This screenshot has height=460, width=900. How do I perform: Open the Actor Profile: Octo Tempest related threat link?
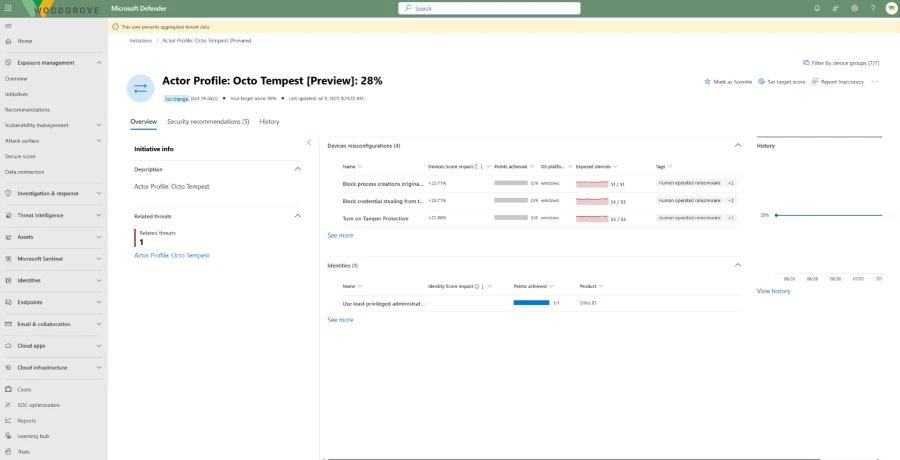point(172,255)
